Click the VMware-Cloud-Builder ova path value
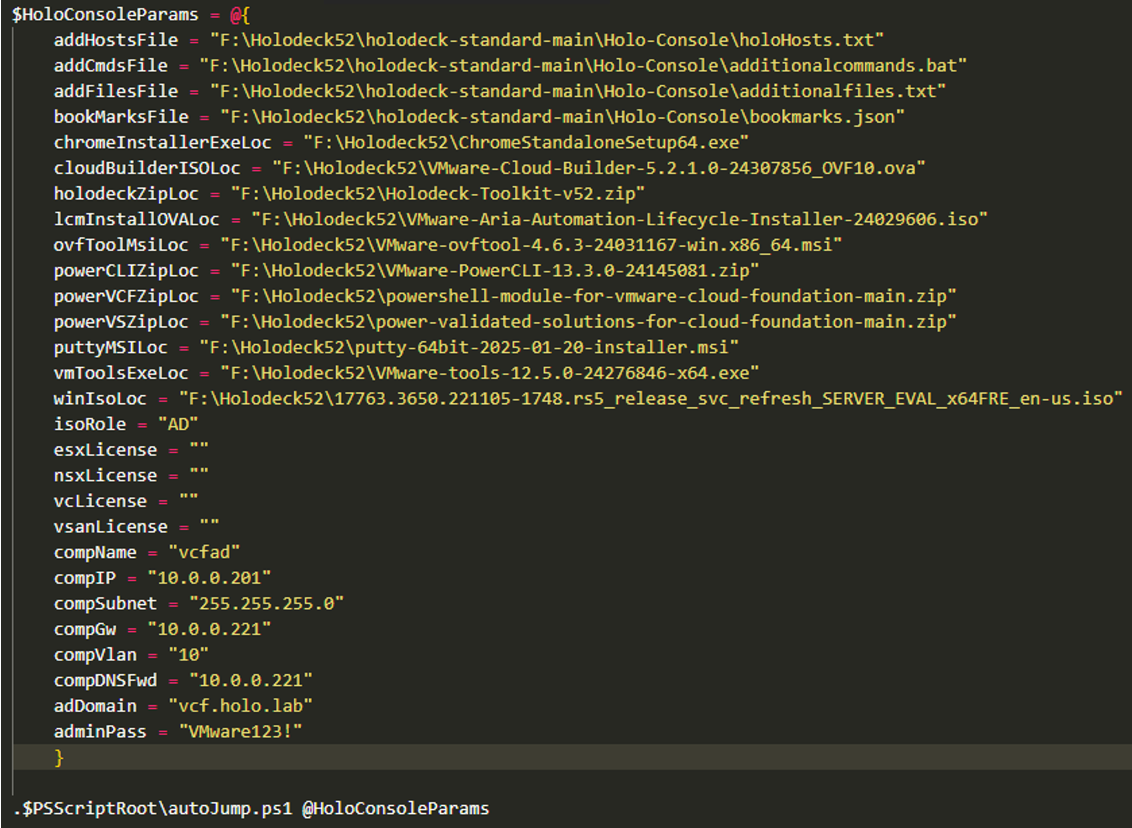Screen dimensions: 1132x828 click(x=598, y=168)
